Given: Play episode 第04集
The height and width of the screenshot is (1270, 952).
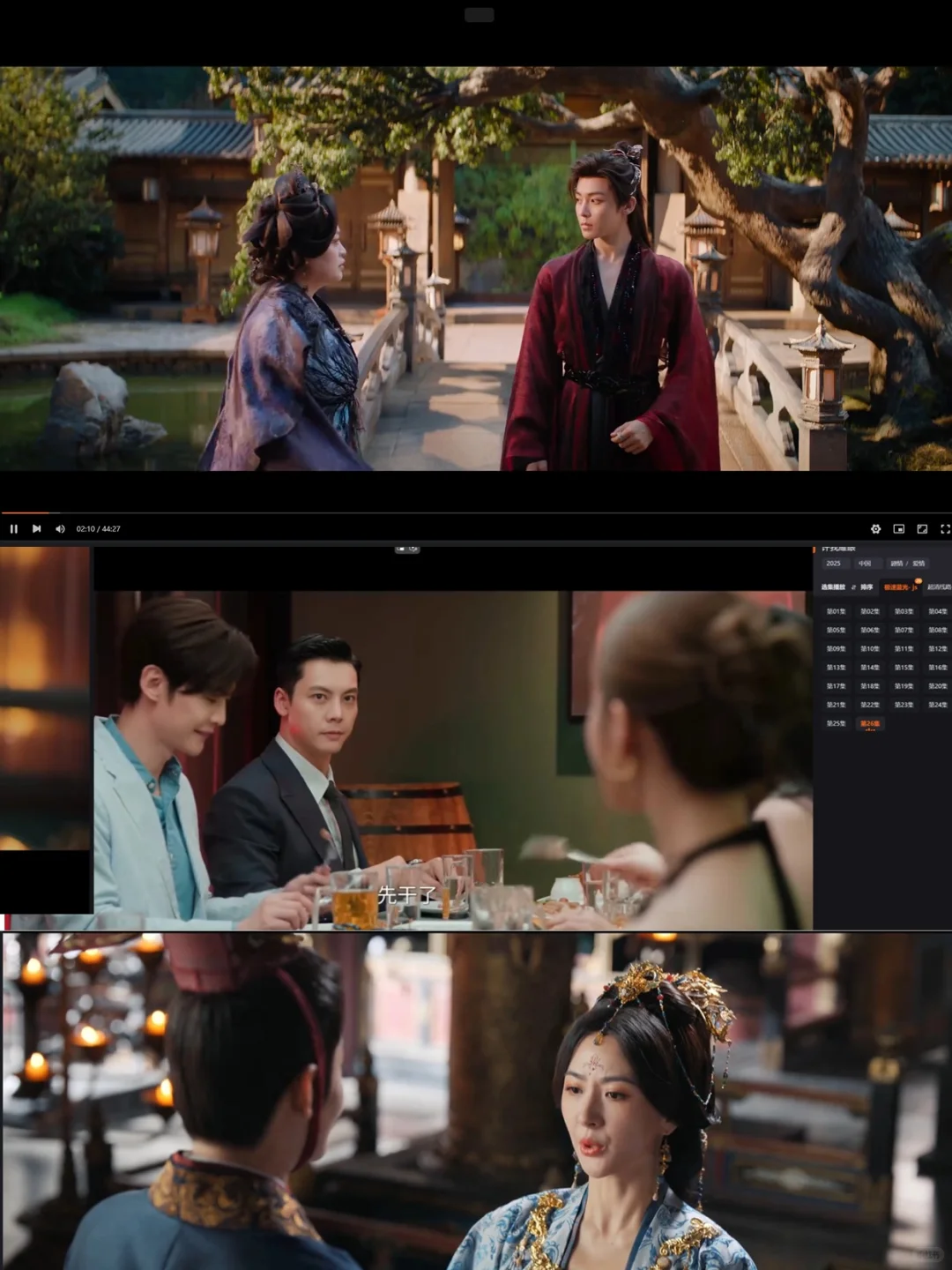Looking at the screenshot, I should (x=938, y=611).
